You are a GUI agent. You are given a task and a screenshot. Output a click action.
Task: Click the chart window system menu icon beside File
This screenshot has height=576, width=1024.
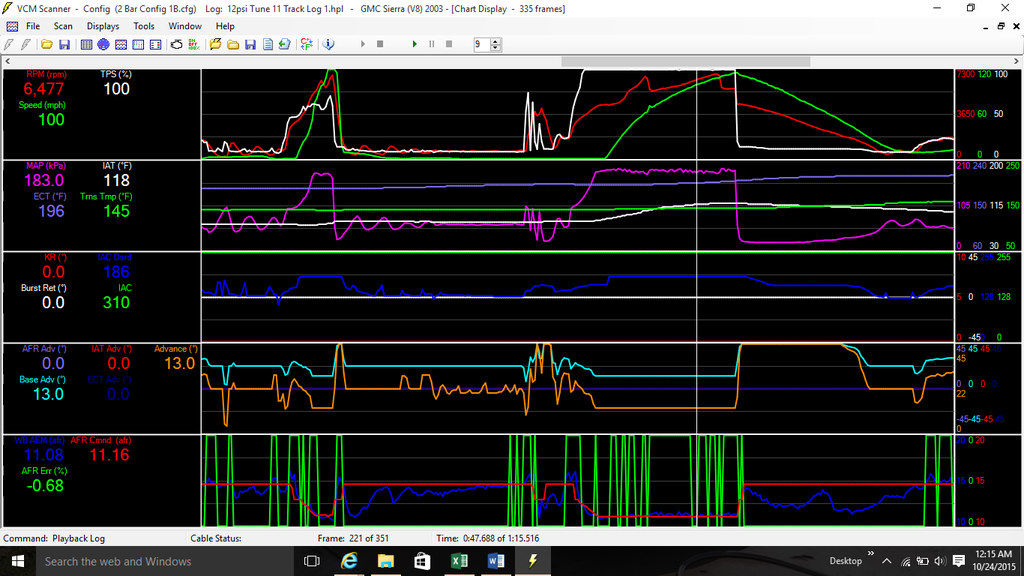click(12, 26)
